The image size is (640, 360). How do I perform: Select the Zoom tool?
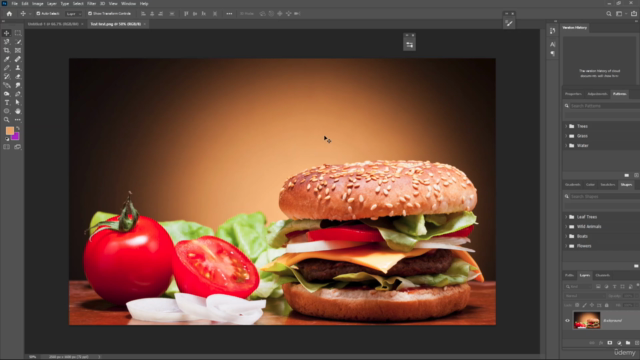[x=7, y=120]
